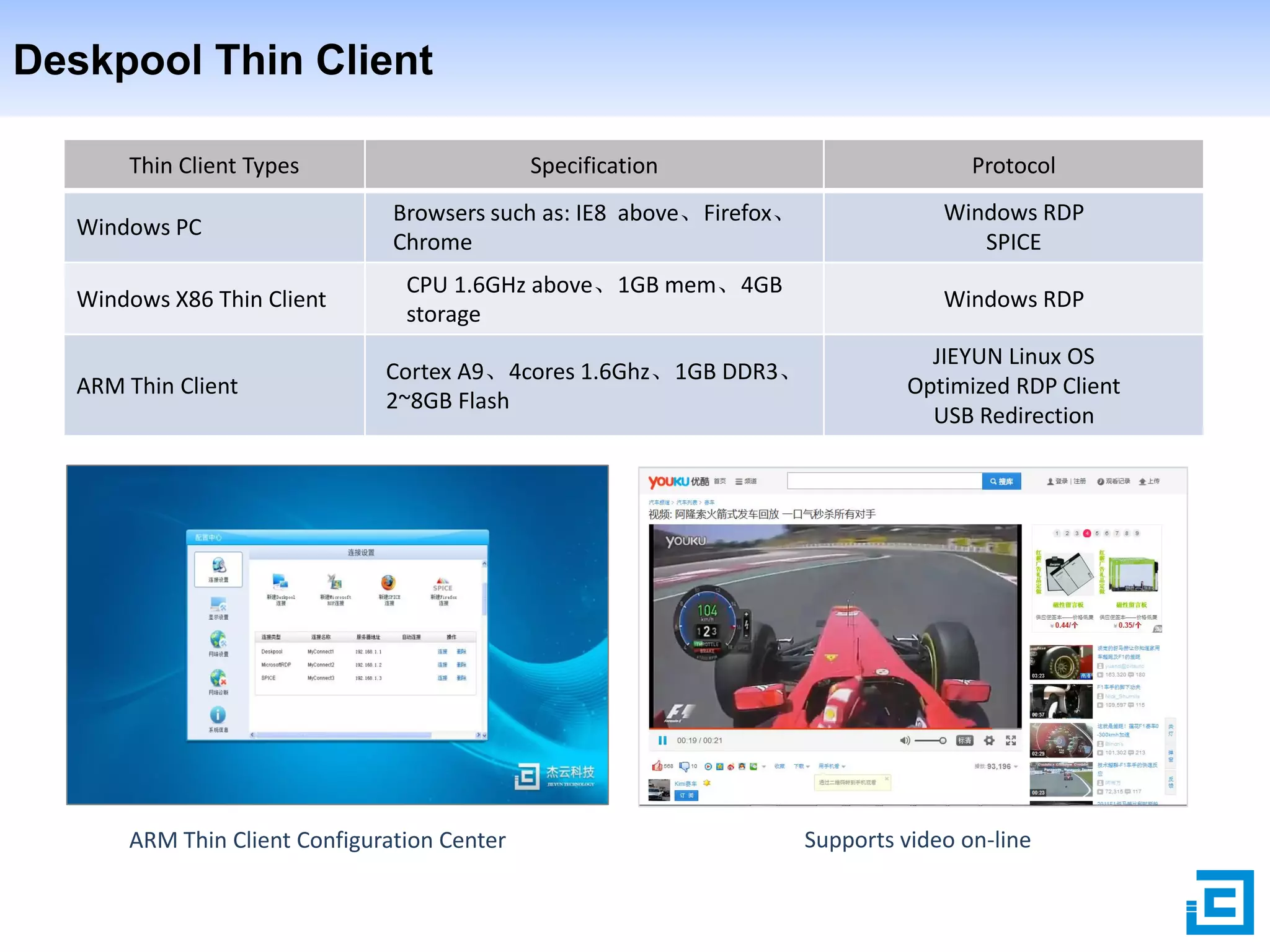Enter fullscreen on Youku player
The image size is (1270, 952).
click(1011, 740)
